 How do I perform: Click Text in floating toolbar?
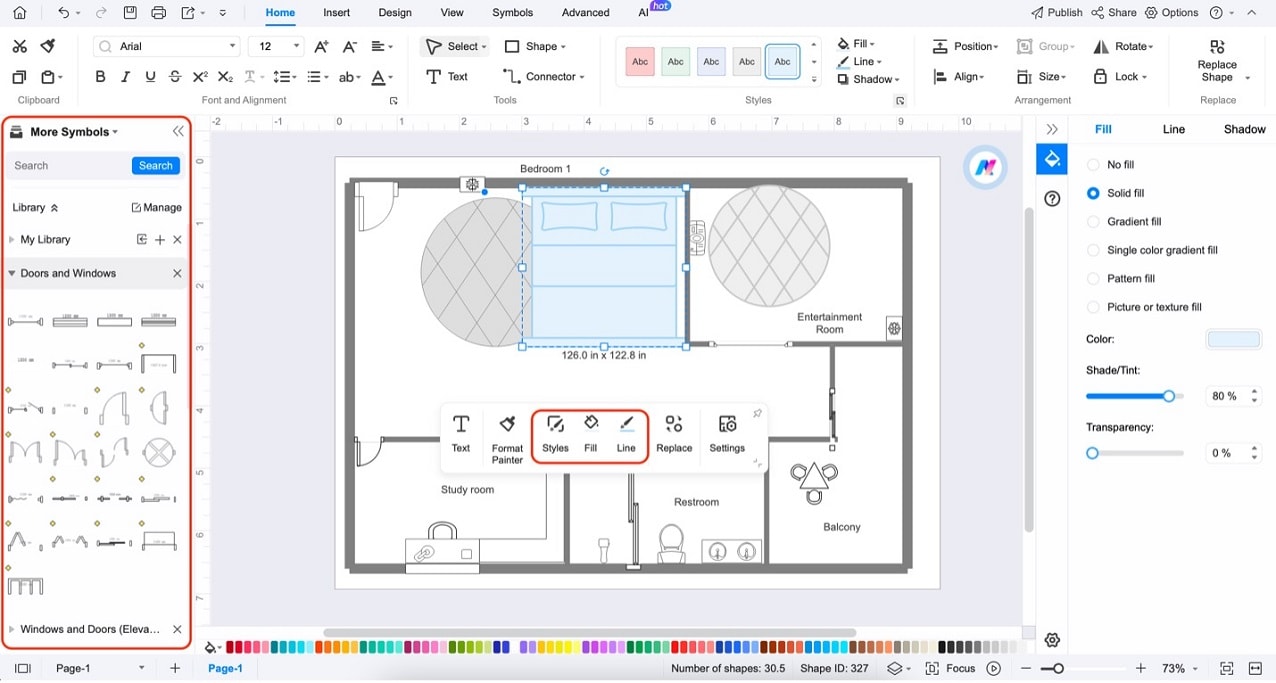pyautogui.click(x=461, y=435)
